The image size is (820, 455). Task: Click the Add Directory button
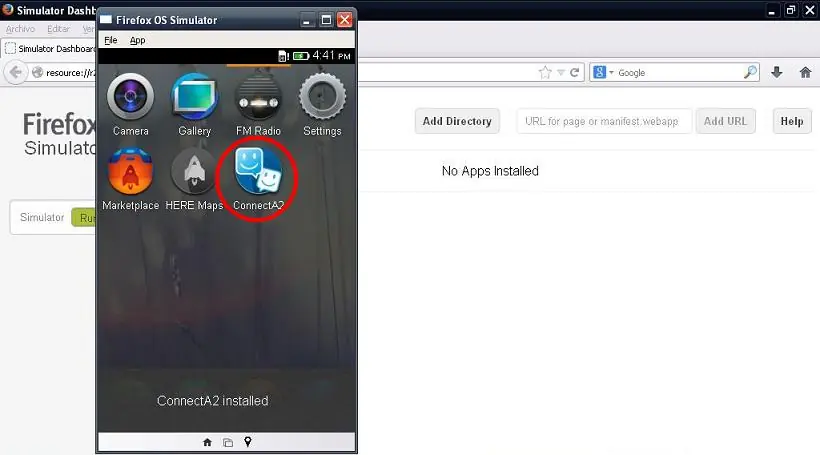[x=457, y=121]
